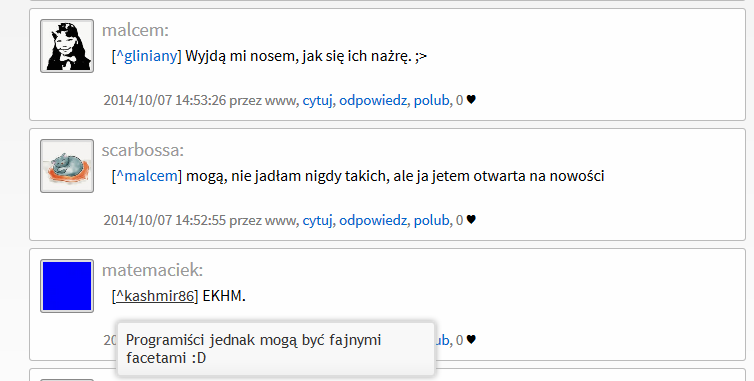
Task: Click polub on malcem's post
Action: pos(431,100)
